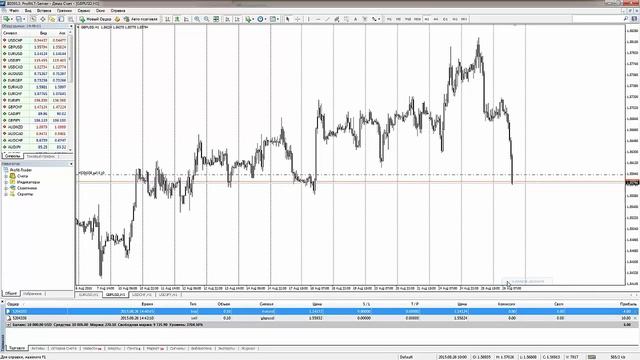Select the M1 timeframe button
The image size is (640, 360).
click(389, 19)
